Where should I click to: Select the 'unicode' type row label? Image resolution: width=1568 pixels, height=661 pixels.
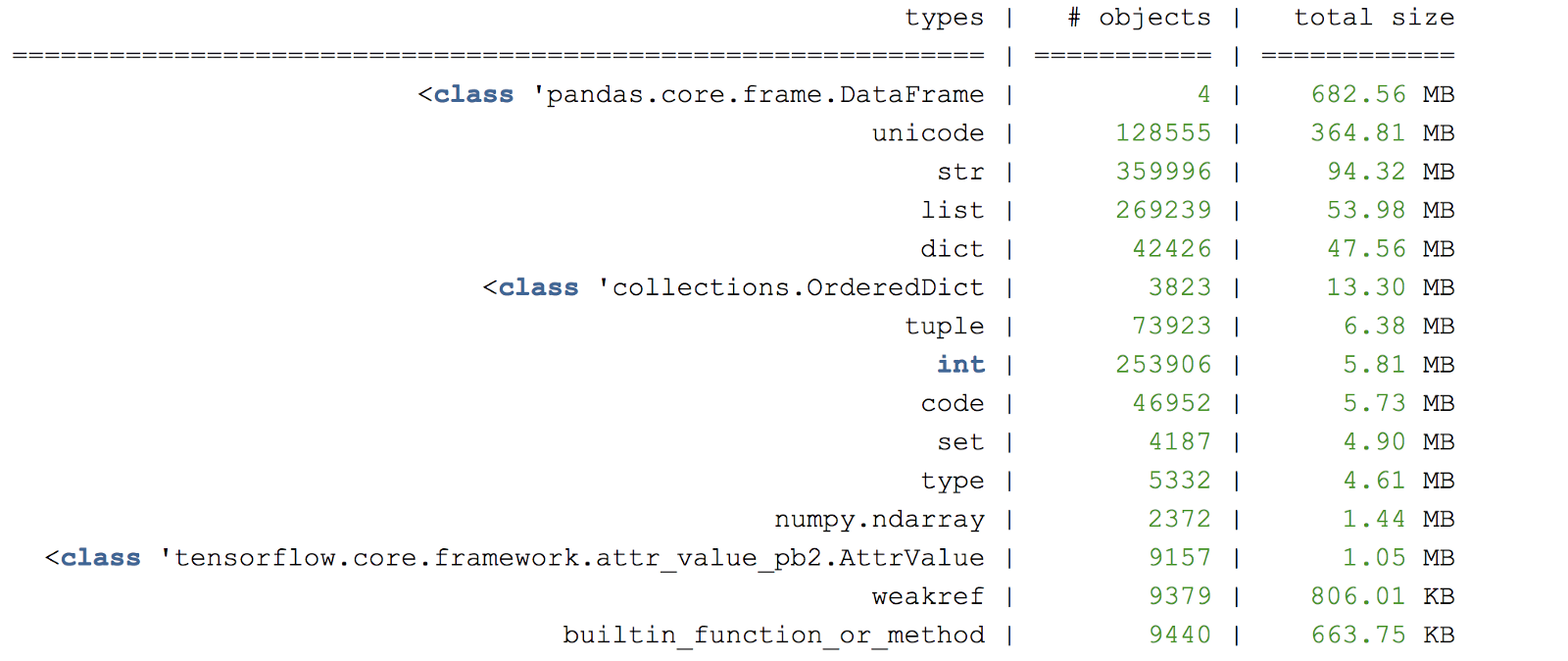tap(928, 133)
